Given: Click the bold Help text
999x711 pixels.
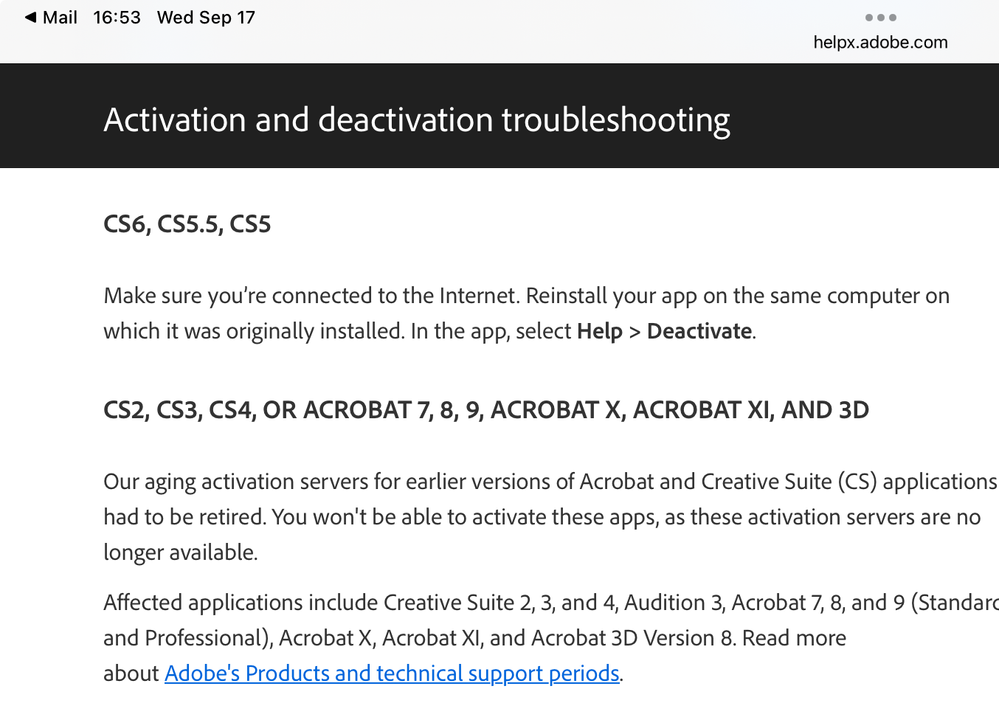Looking at the screenshot, I should pyautogui.click(x=600, y=331).
